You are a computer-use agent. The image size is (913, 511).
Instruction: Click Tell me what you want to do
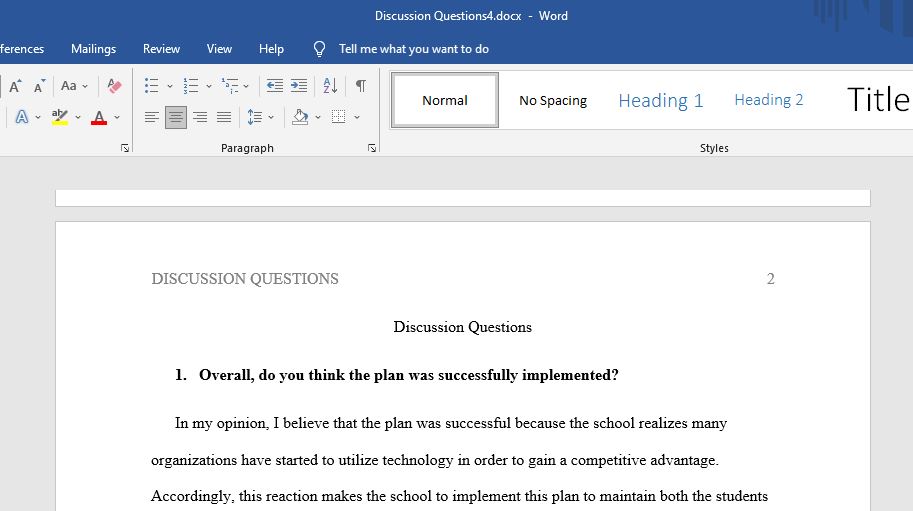414,49
